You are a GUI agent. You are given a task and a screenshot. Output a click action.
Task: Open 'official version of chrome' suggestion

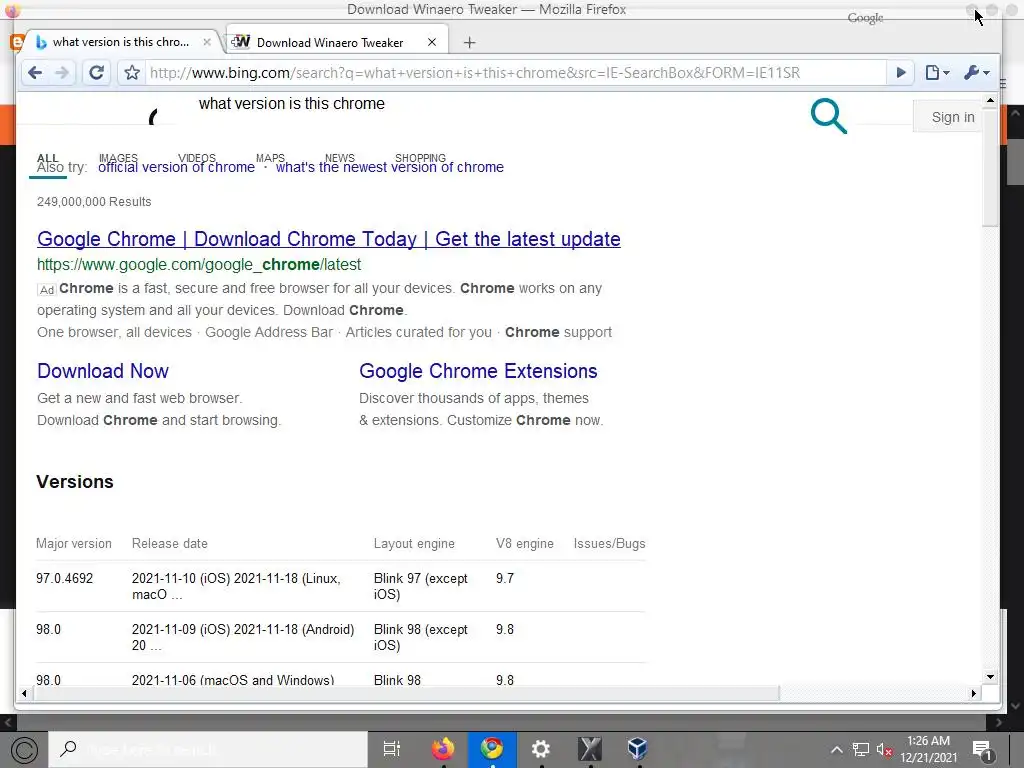[176, 168]
